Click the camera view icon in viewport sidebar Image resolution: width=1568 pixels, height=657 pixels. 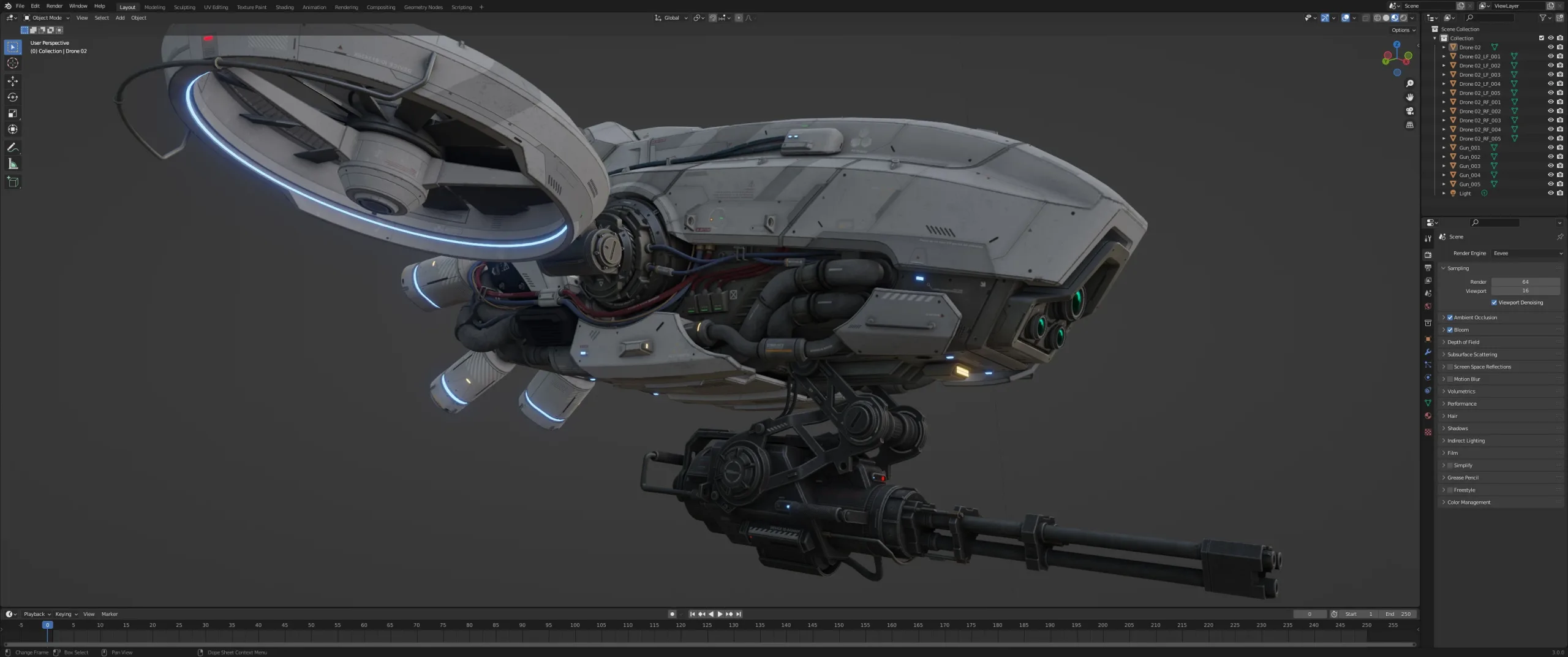point(1411,111)
